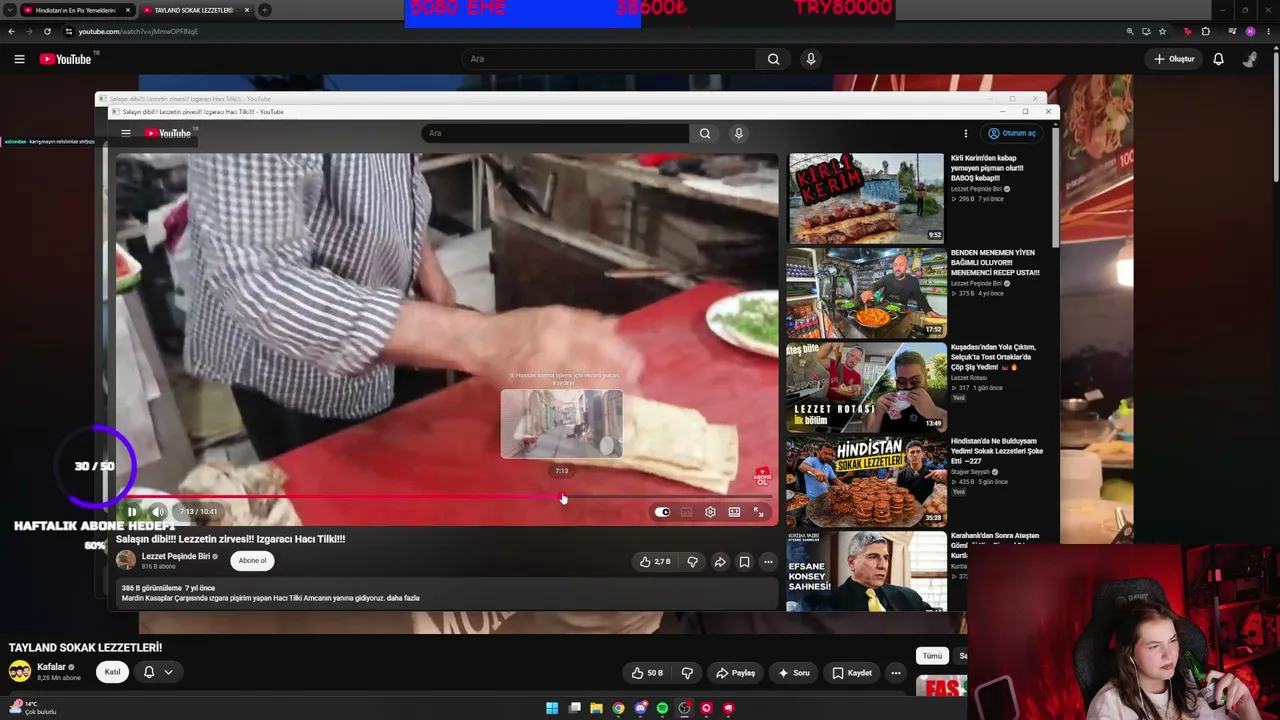Switch to the 'Hindistan'ın En Pis Yemeklerini' tab
The image size is (1280, 720).
(x=78, y=10)
